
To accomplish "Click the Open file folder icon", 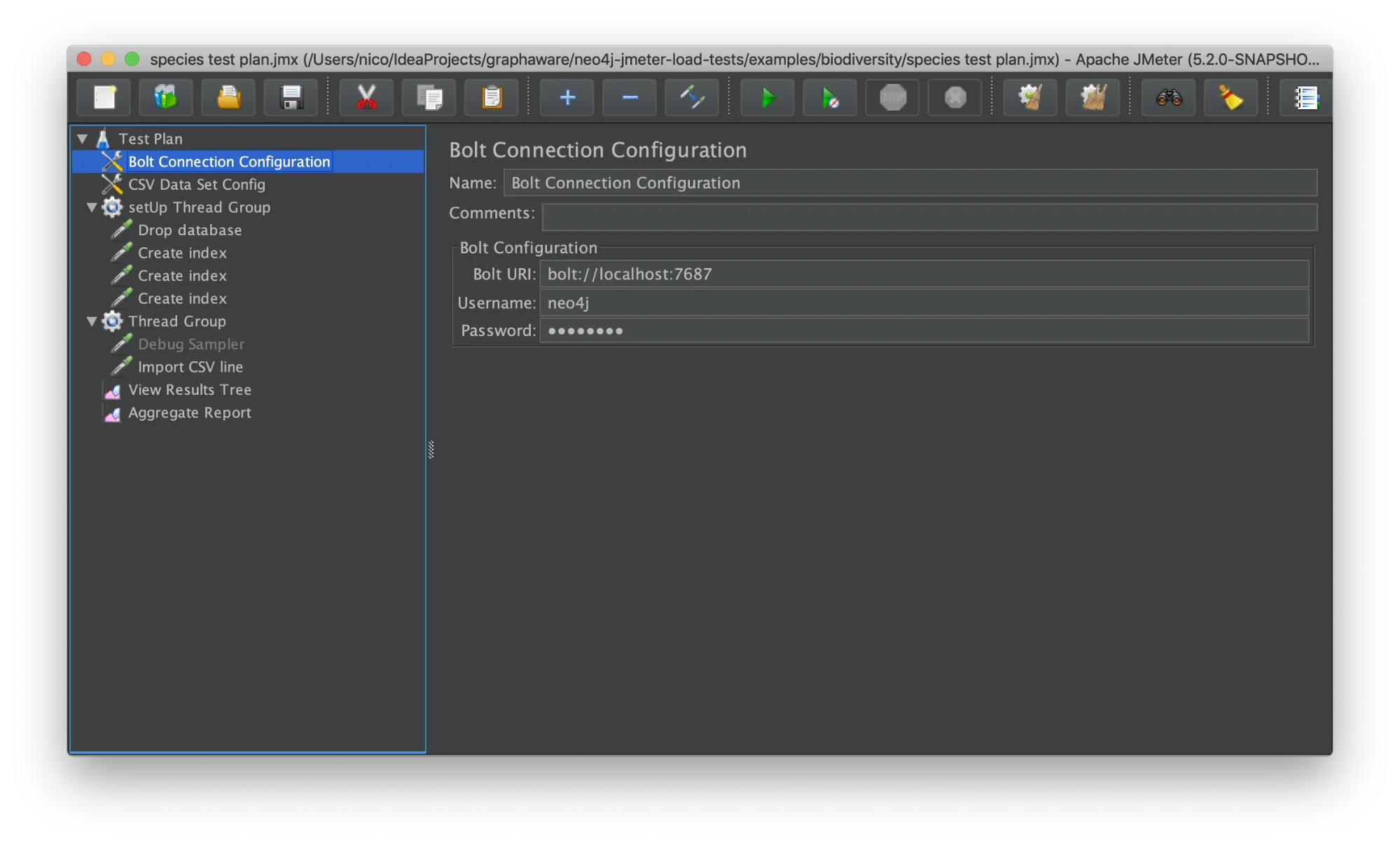I will coord(228,97).
